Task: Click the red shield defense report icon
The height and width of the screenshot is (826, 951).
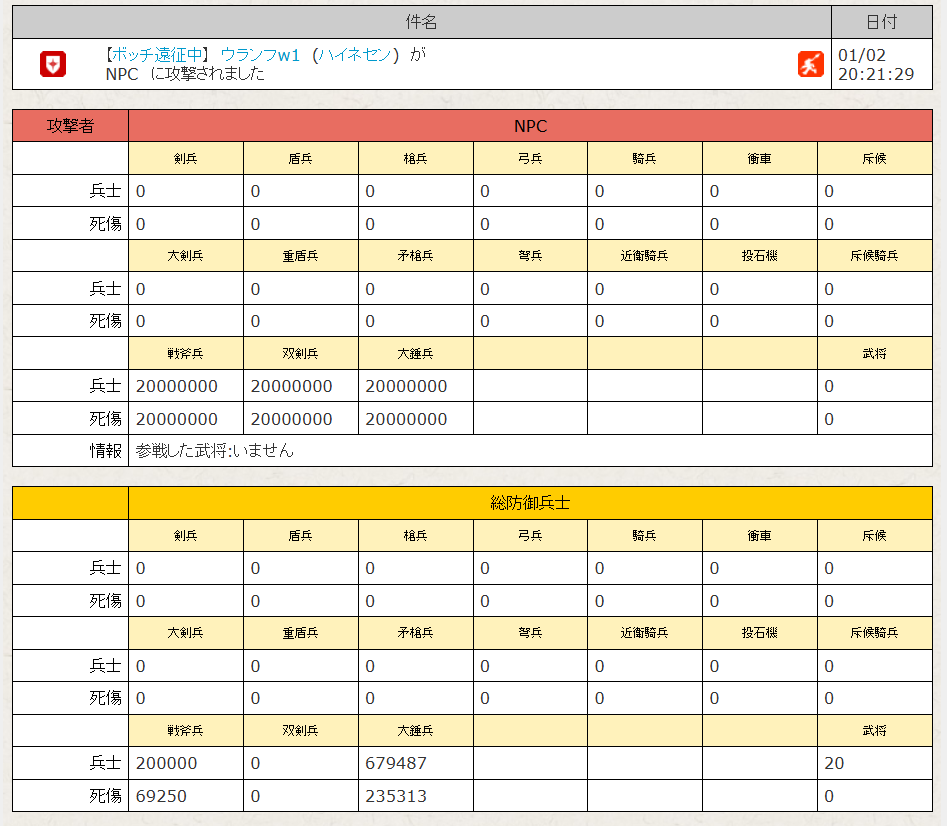Action: [x=53, y=64]
